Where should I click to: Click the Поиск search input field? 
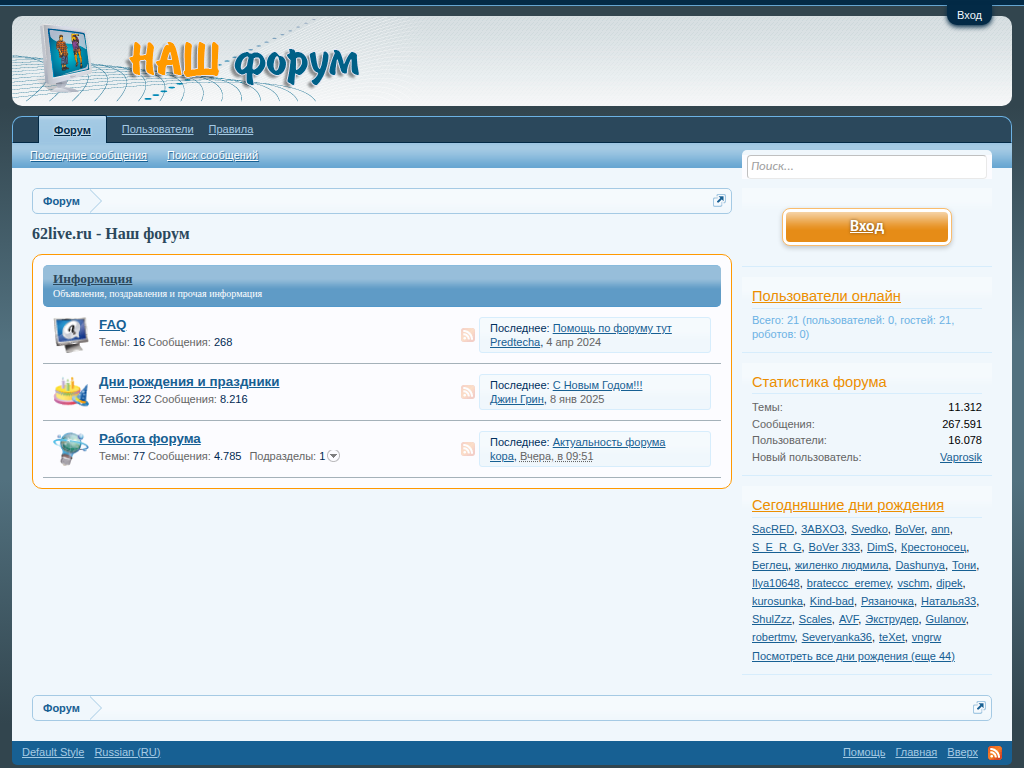tap(866, 167)
